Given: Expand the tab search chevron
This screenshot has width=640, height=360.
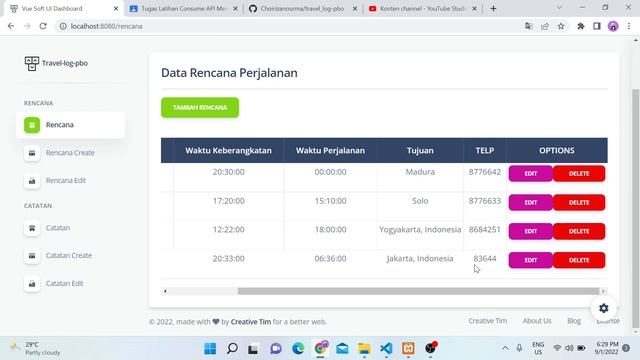Looking at the screenshot, I should (560, 8).
